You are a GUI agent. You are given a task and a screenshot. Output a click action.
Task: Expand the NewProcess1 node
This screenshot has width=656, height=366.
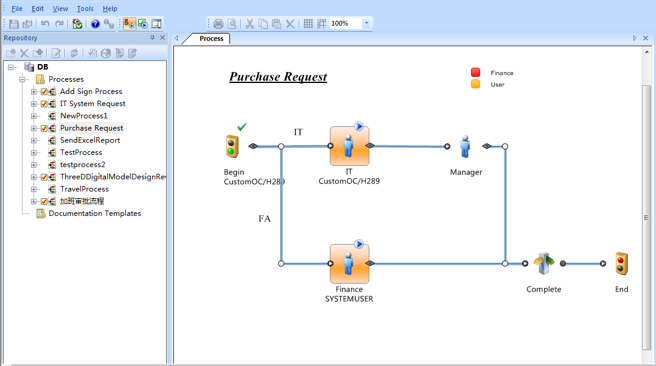coord(34,116)
